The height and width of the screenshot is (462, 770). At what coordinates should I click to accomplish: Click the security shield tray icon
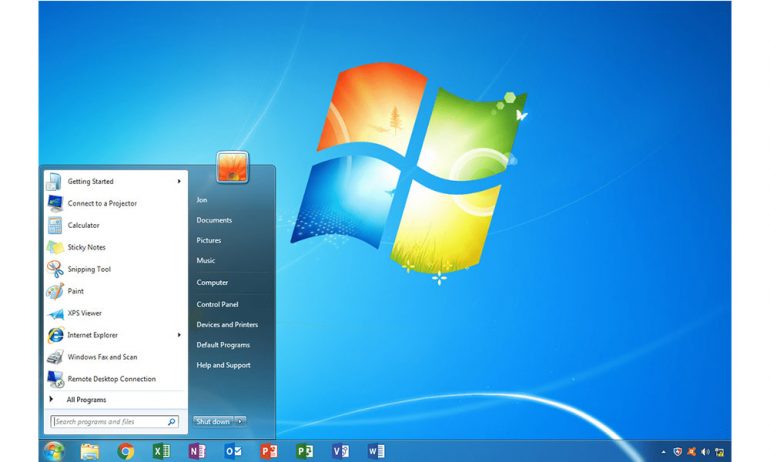click(x=678, y=452)
